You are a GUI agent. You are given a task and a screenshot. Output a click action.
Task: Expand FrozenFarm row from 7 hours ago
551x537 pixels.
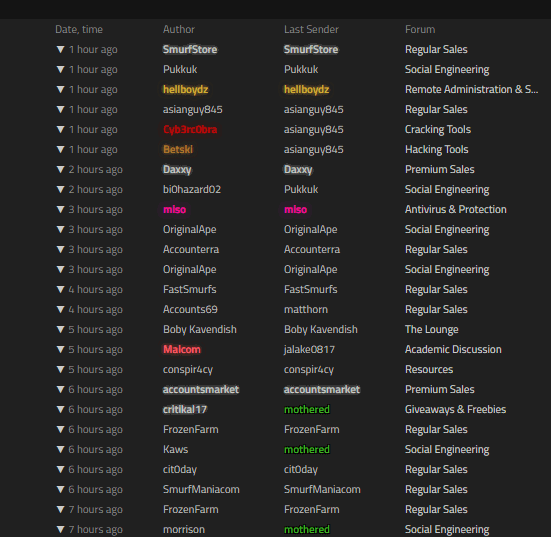point(60,510)
